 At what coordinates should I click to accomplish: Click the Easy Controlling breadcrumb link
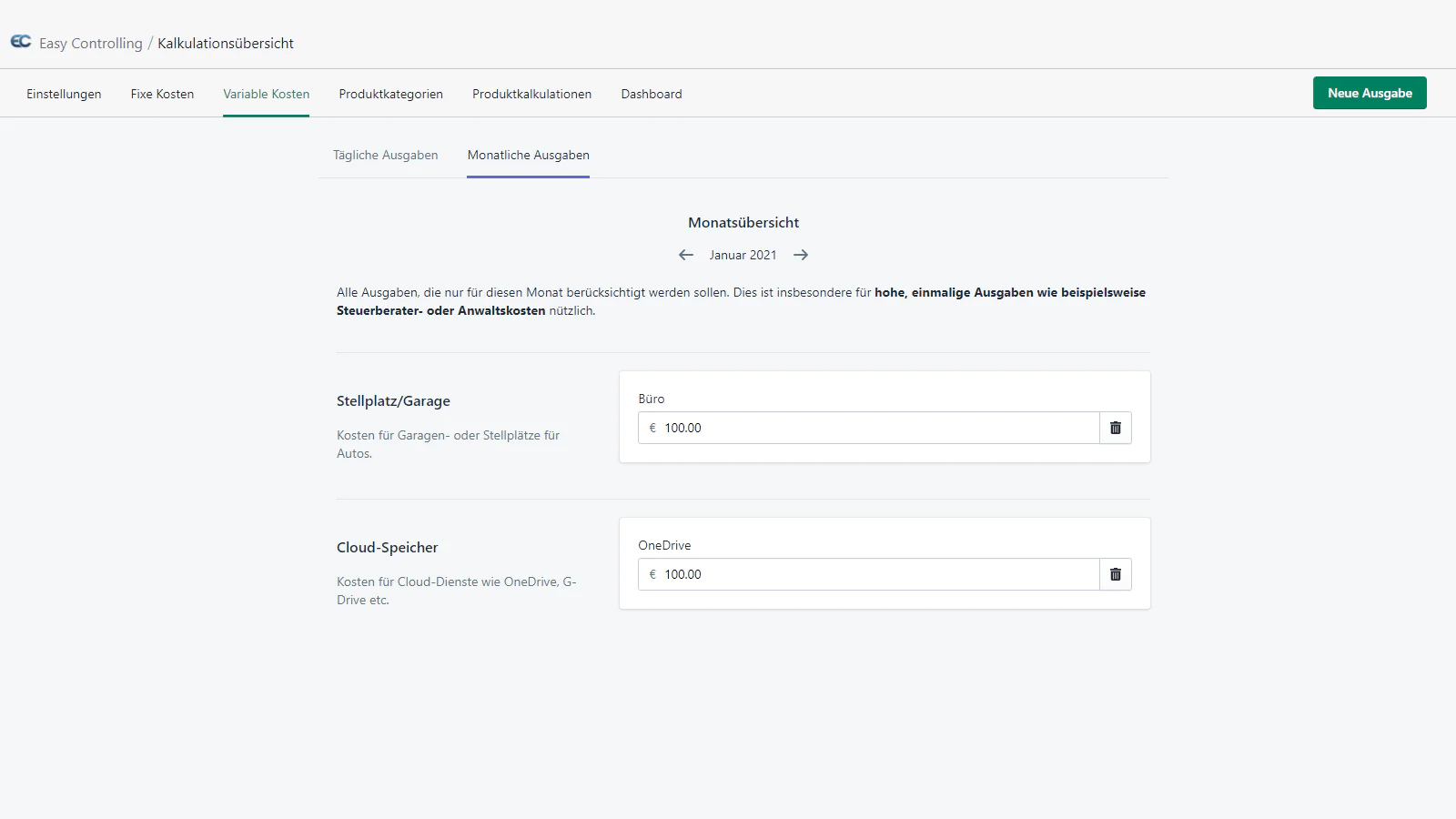tap(91, 44)
